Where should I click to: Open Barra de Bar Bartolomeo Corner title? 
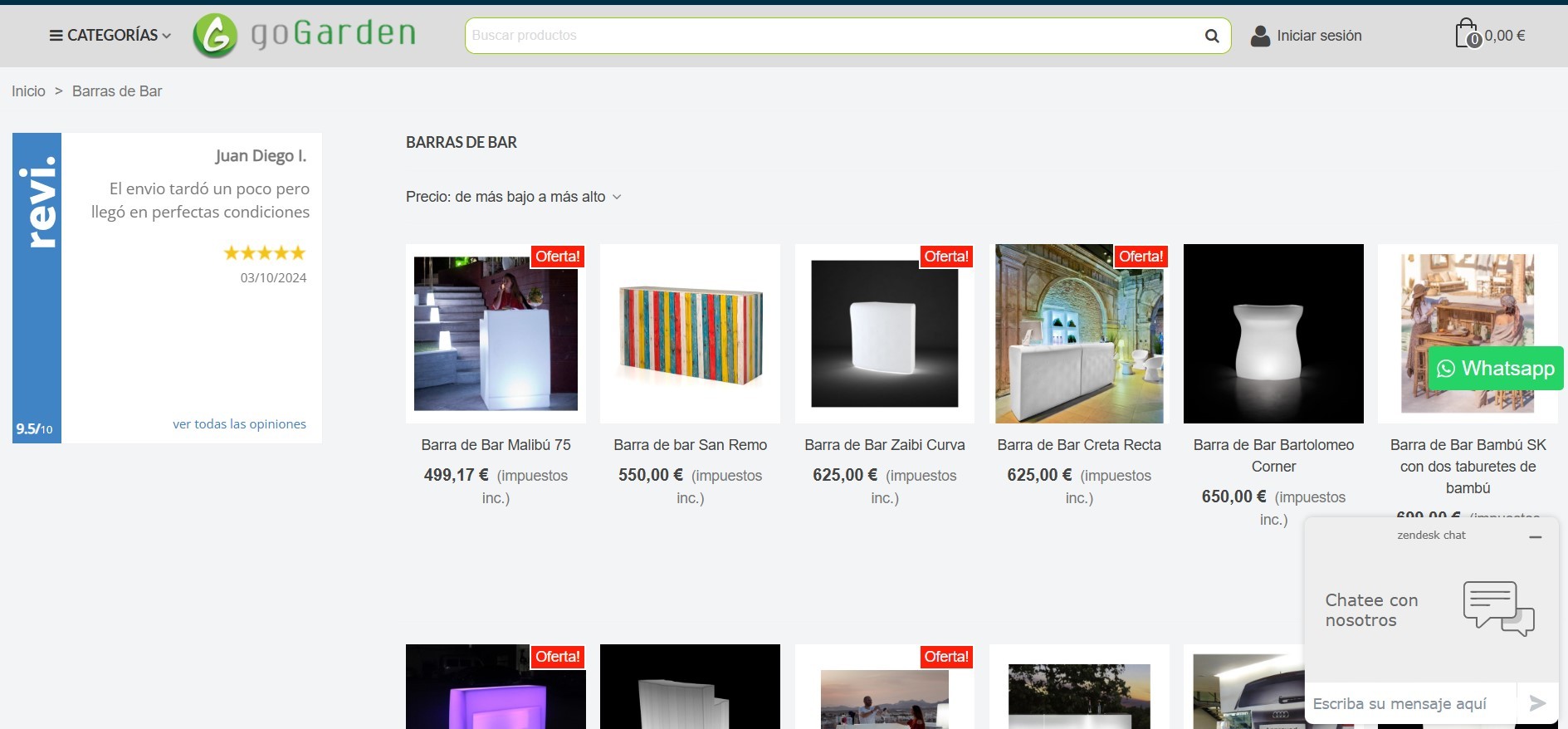click(x=1273, y=456)
